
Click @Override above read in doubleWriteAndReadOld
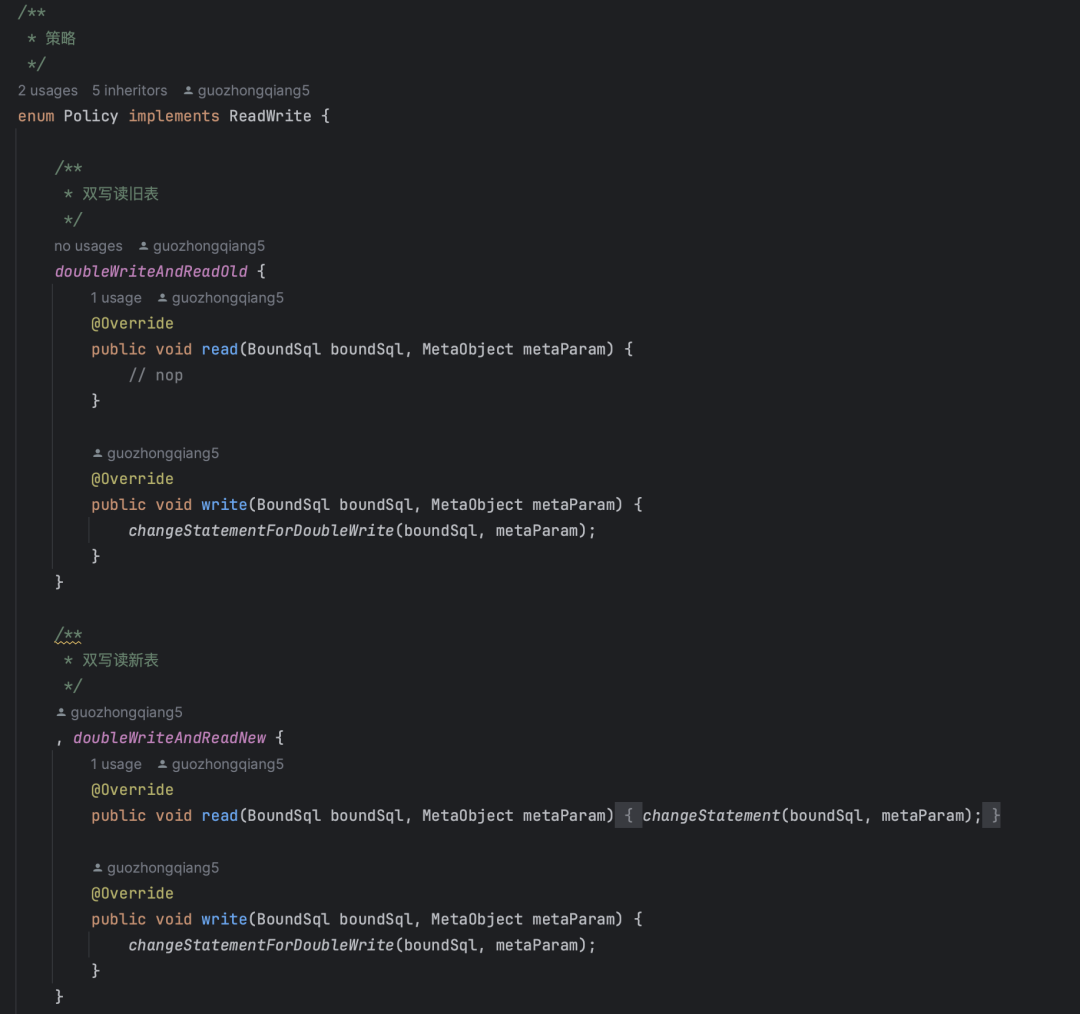(132, 324)
